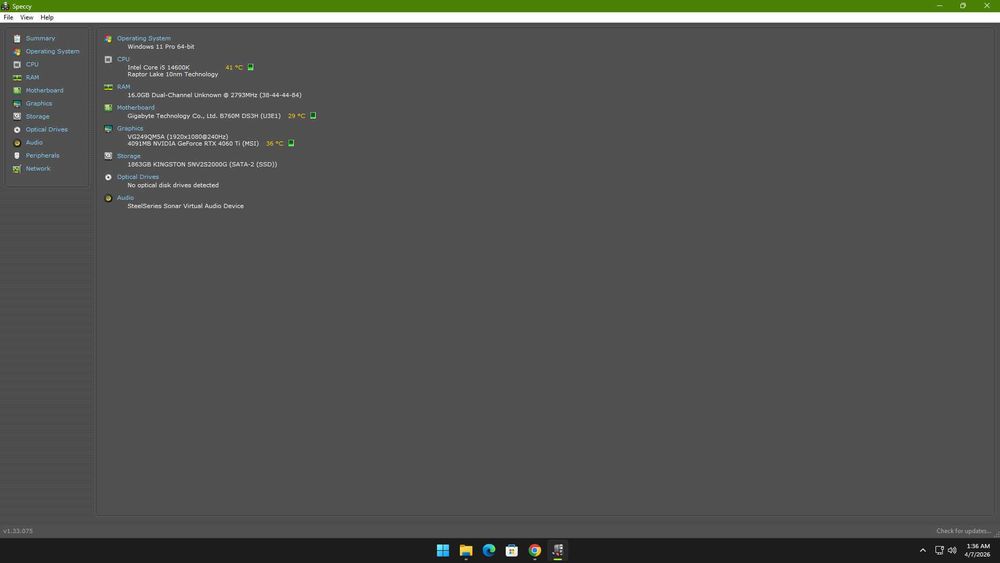Open Microsoft Store from taskbar
This screenshot has height=563, width=1000.
click(511, 550)
